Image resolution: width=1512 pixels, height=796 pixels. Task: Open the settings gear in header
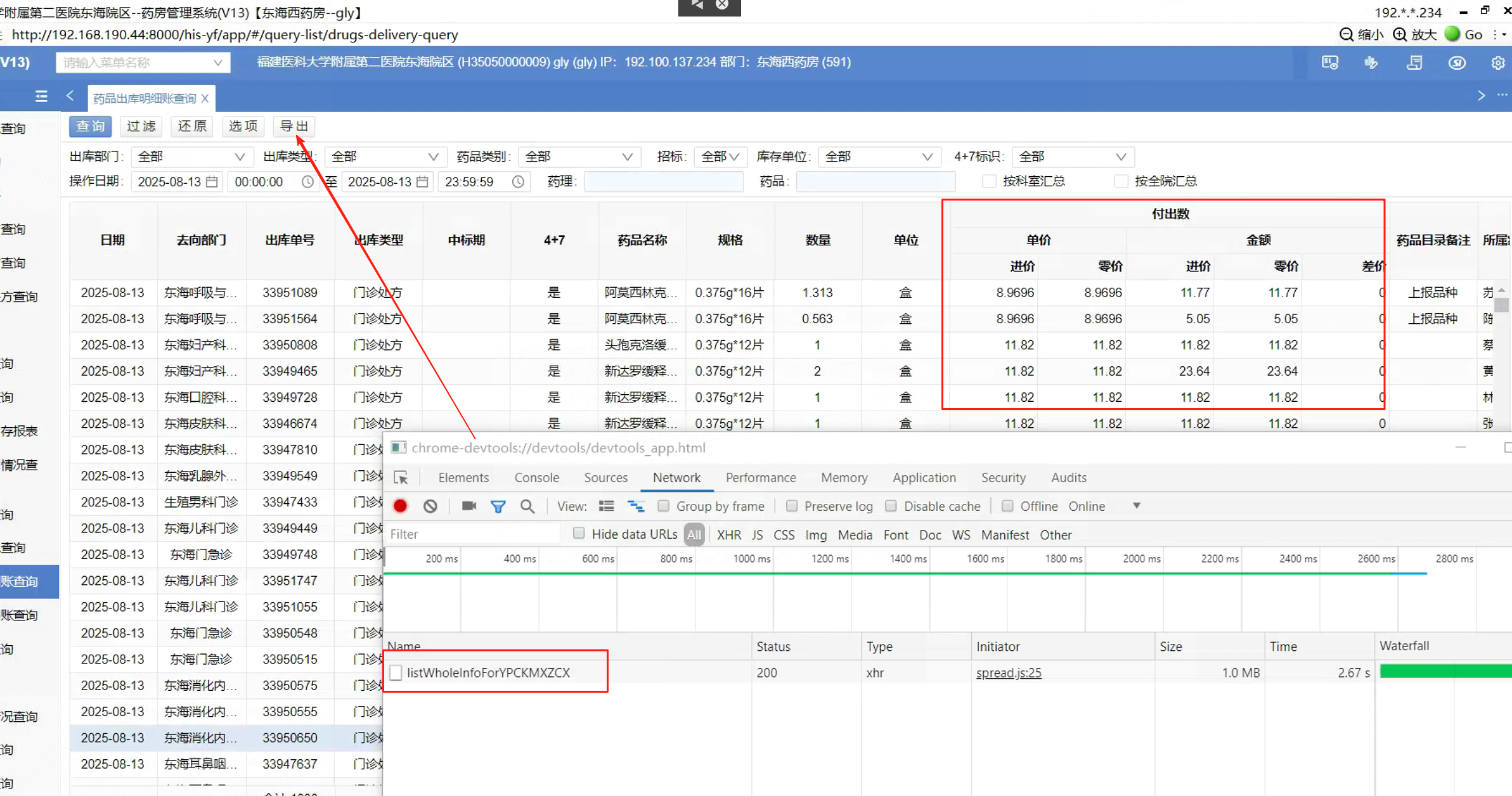click(x=1497, y=63)
